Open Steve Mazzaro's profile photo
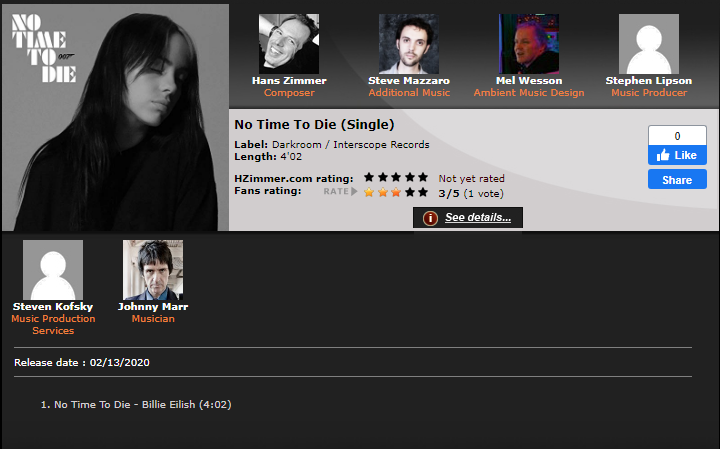720x449 pixels. tap(409, 44)
